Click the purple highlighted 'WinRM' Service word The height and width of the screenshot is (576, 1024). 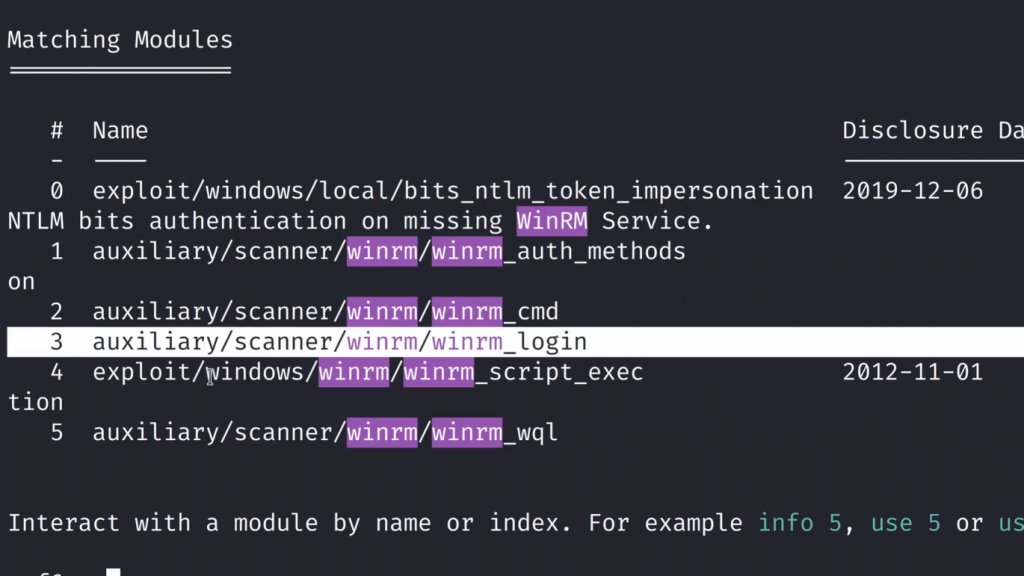pos(552,221)
